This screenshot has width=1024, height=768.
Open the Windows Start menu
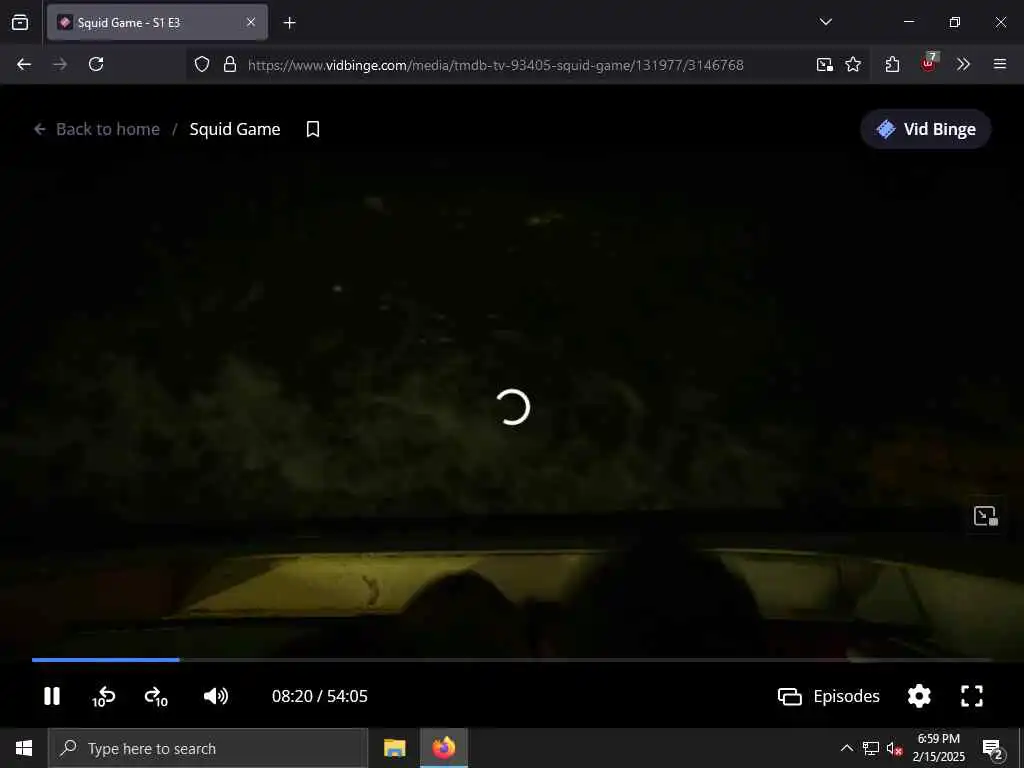24,748
